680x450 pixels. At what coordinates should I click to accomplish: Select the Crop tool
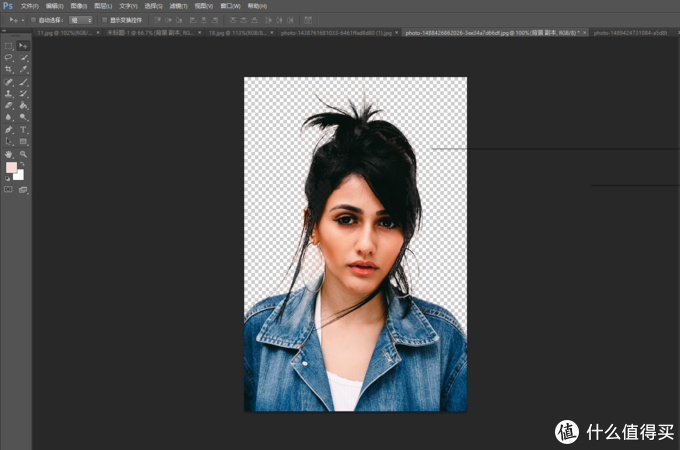pyautogui.click(x=9, y=69)
